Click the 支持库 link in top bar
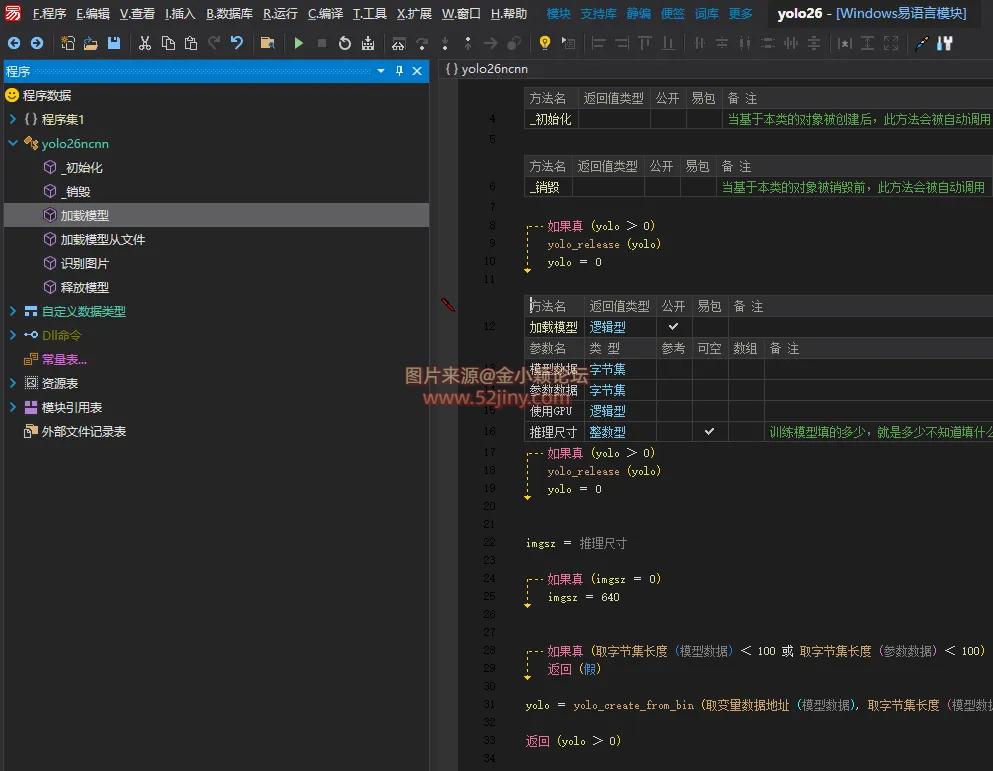Viewport: 993px width, 771px height. [598, 14]
